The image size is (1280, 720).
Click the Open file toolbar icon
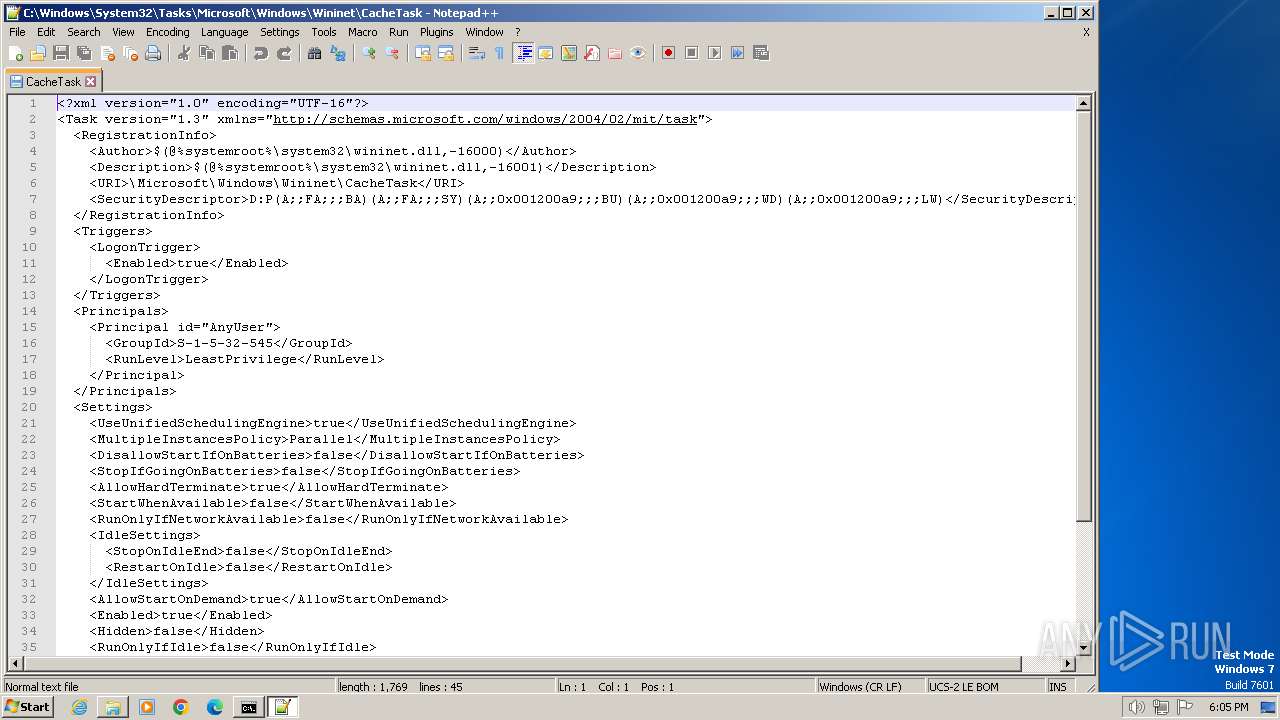(38, 53)
